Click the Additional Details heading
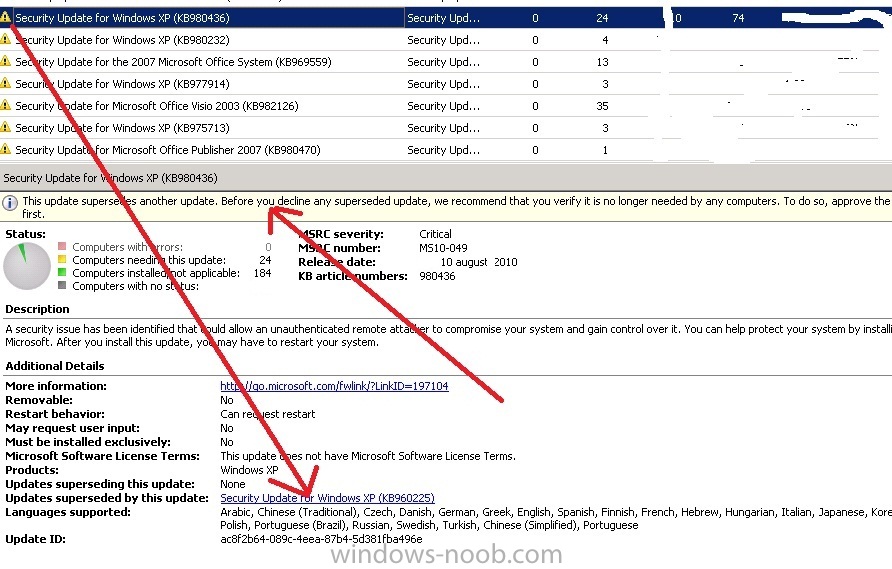This screenshot has width=892, height=569. click(55, 366)
